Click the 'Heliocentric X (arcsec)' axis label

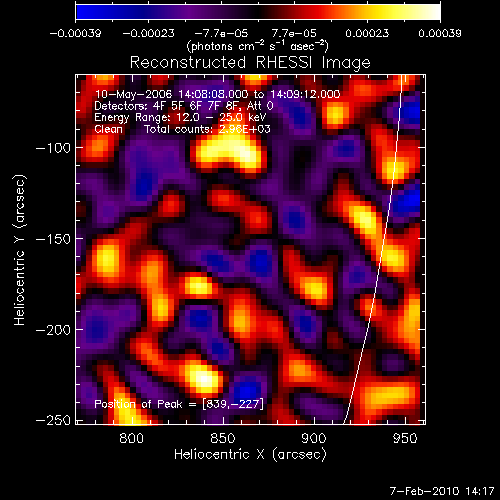pyautogui.click(x=250, y=455)
